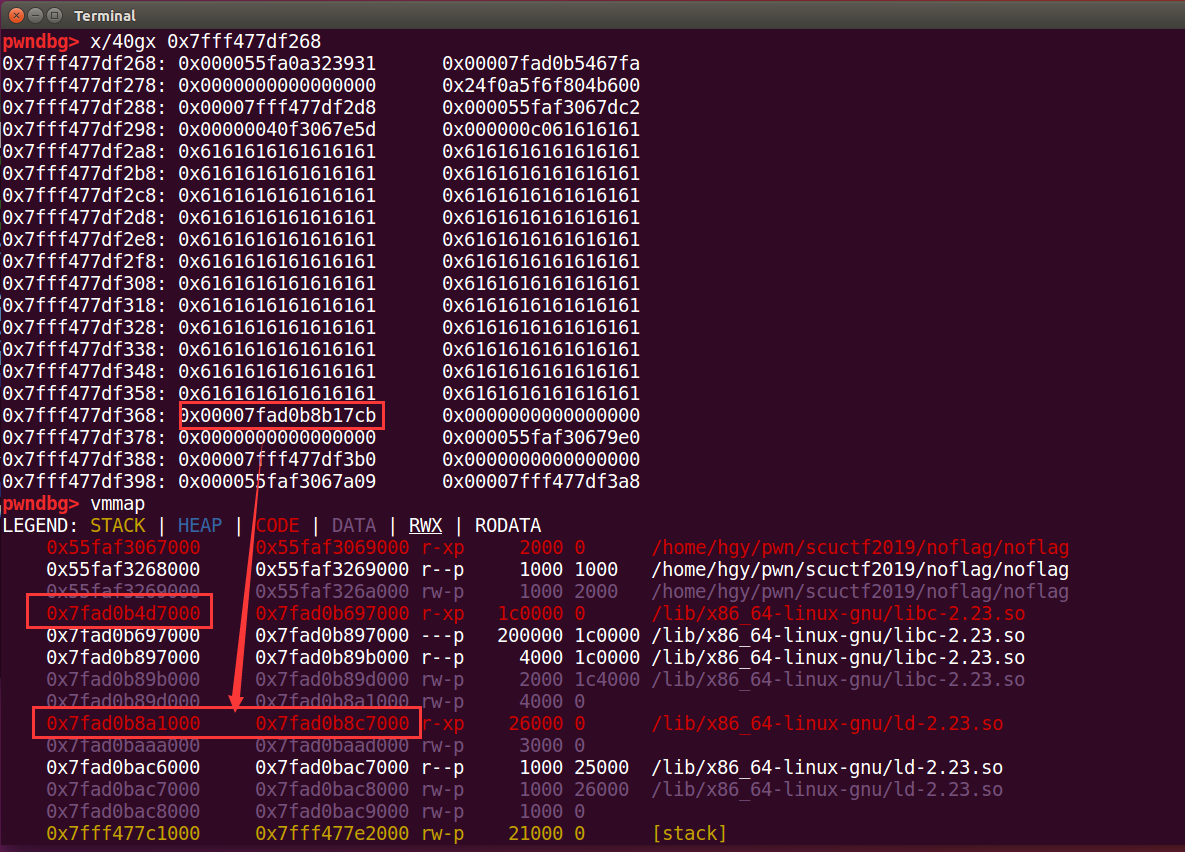Click the CODE label in the legend
The height and width of the screenshot is (852, 1185).
pos(277,525)
